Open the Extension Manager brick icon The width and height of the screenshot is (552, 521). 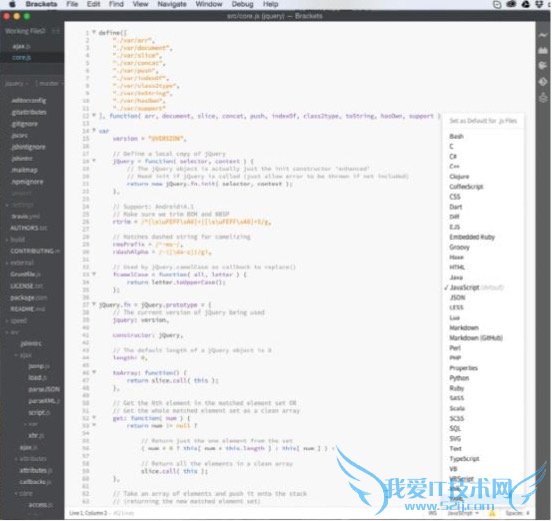(543, 50)
